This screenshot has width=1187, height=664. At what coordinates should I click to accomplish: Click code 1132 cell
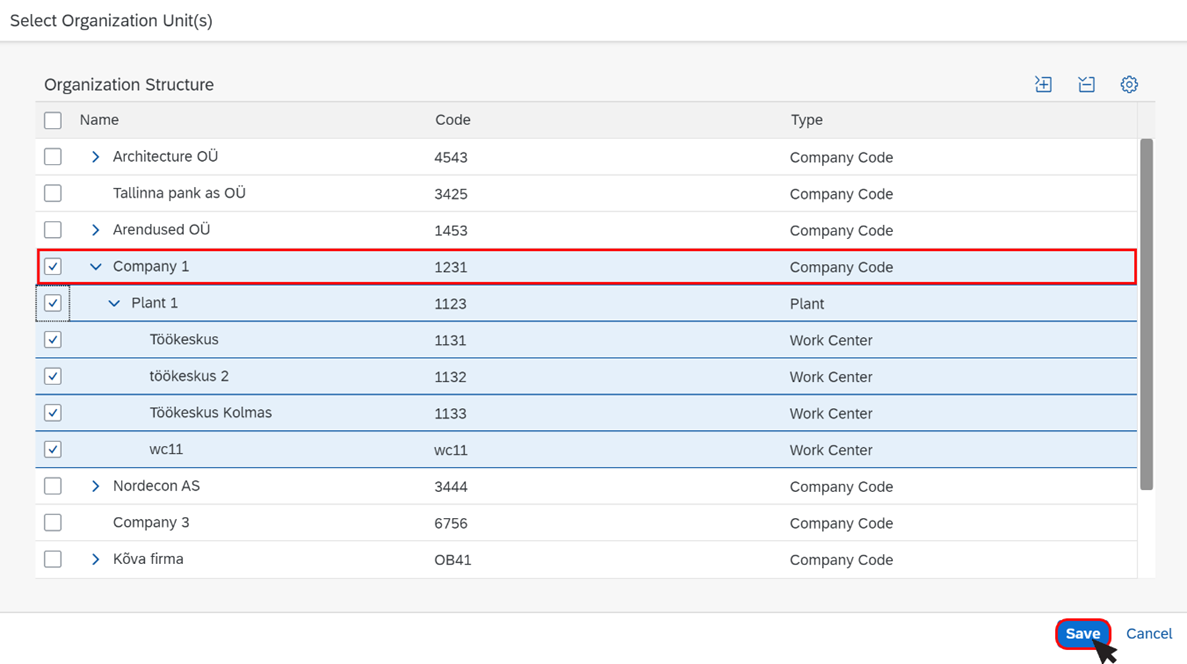(450, 377)
